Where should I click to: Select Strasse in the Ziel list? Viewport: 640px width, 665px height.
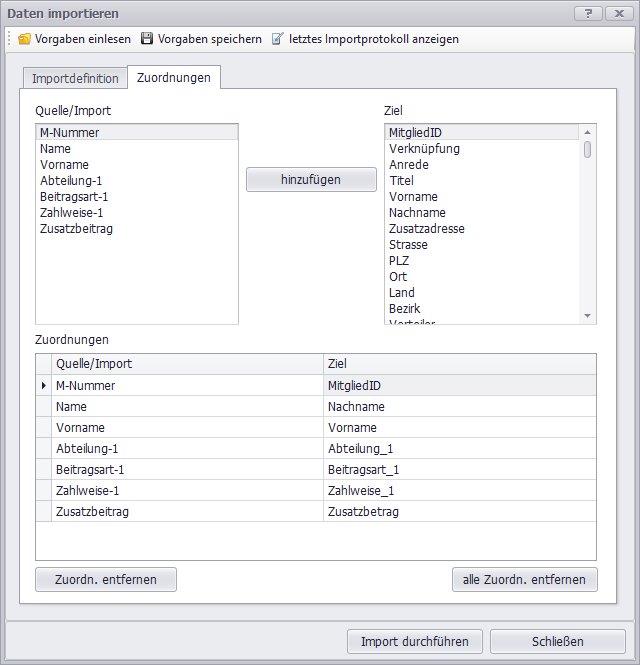point(408,245)
